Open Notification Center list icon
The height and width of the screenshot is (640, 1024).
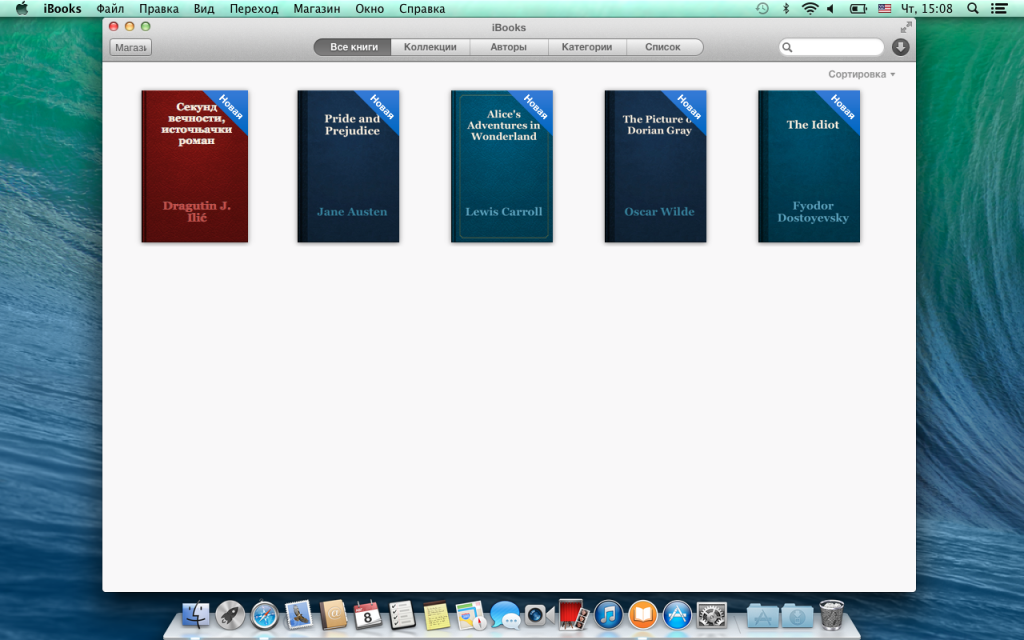(999, 8)
